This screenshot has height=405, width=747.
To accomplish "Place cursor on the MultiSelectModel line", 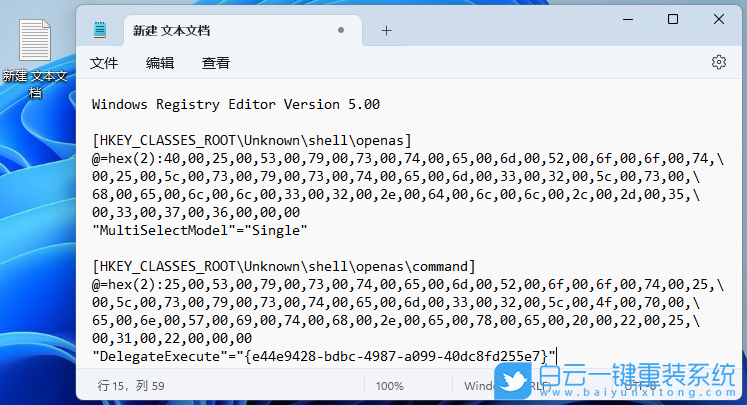I will [x=198, y=230].
